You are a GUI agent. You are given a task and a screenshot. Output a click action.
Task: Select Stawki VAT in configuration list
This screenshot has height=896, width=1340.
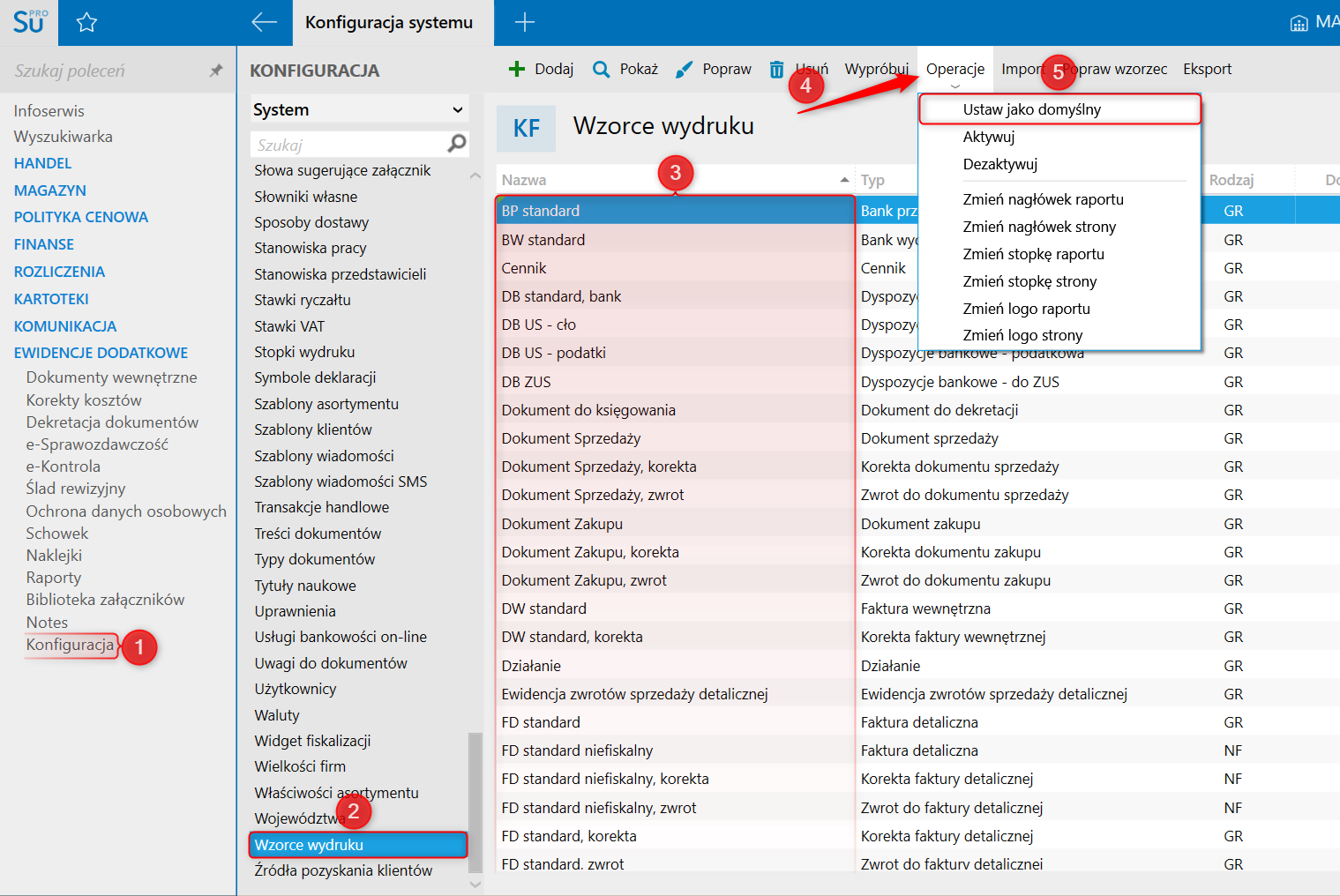click(289, 326)
